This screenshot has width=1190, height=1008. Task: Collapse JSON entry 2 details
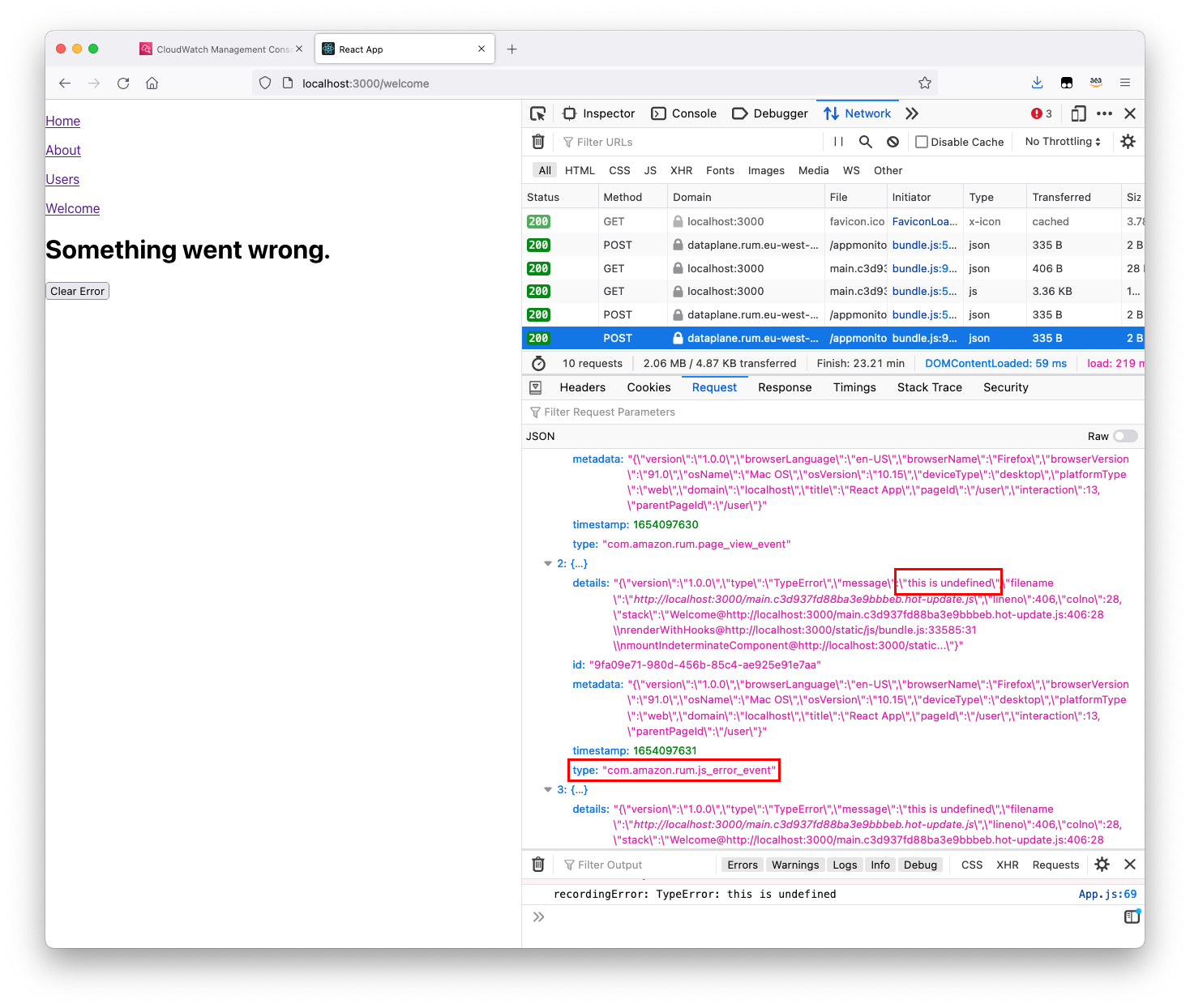548,563
